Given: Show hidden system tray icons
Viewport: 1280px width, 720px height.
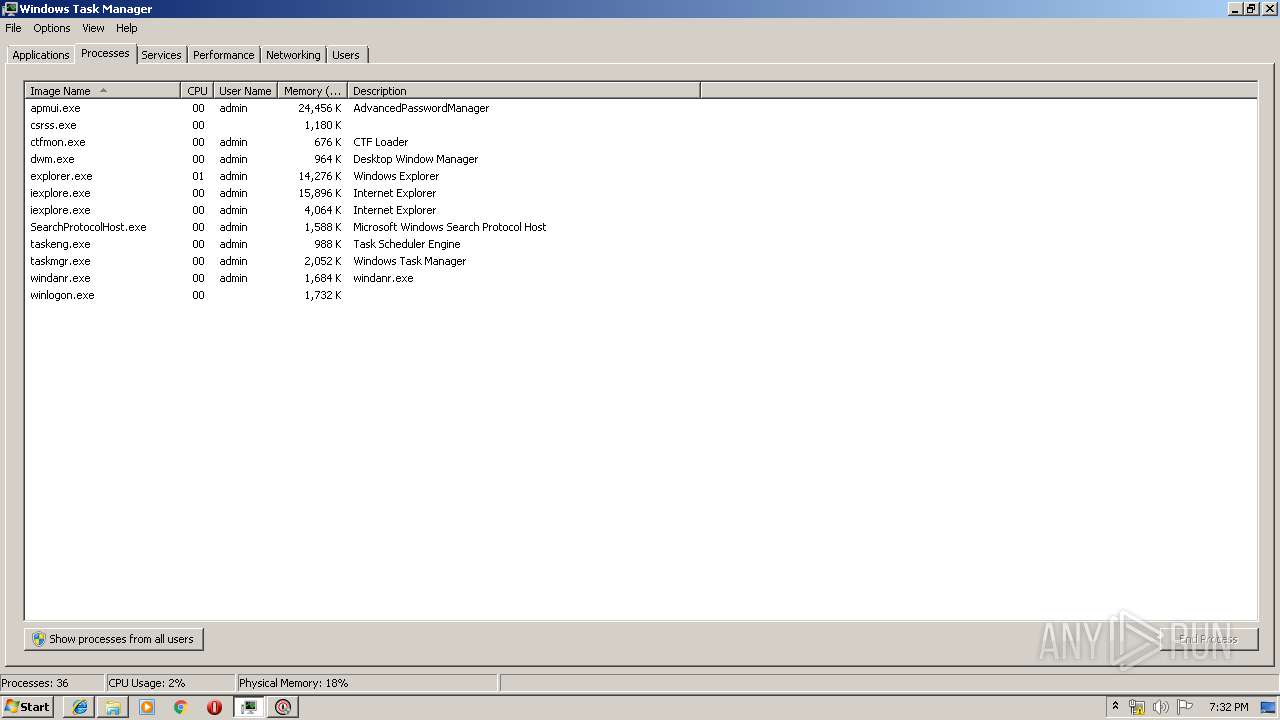Looking at the screenshot, I should click(x=1115, y=706).
